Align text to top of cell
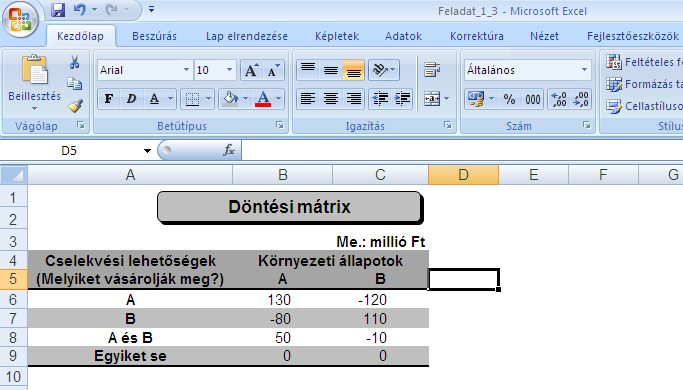The width and height of the screenshot is (683, 390). [x=308, y=70]
